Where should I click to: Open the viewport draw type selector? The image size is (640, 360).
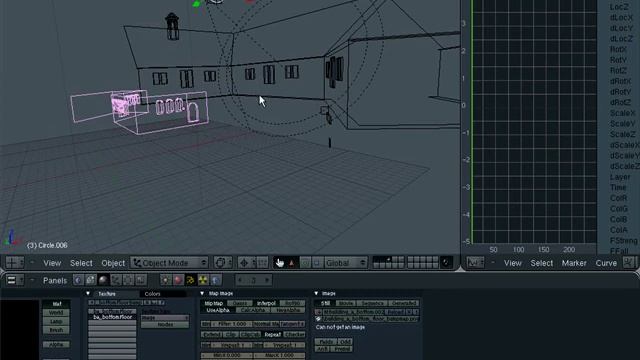[223, 262]
